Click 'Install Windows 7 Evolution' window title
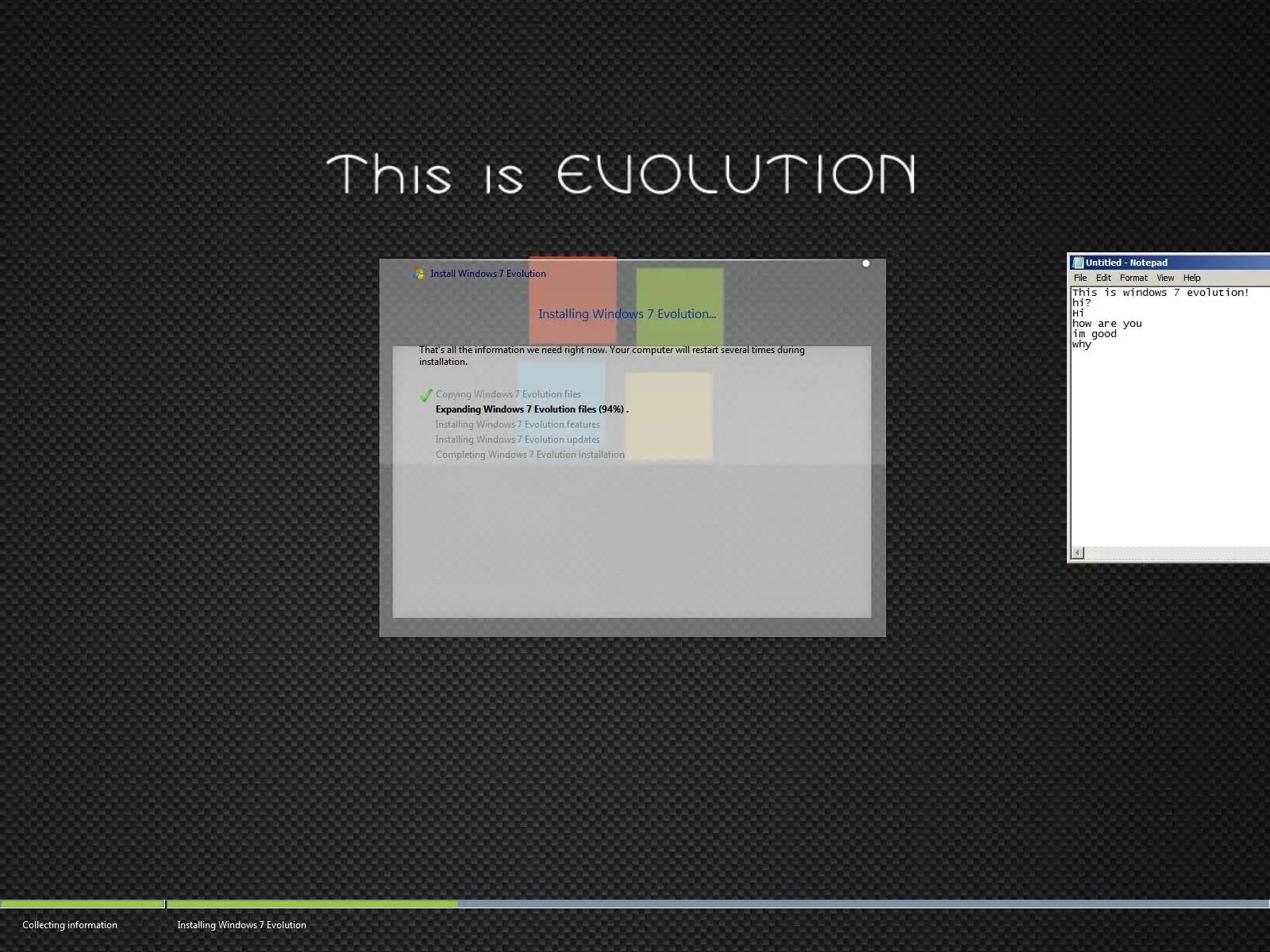The width and height of the screenshot is (1270, 952). 488,274
